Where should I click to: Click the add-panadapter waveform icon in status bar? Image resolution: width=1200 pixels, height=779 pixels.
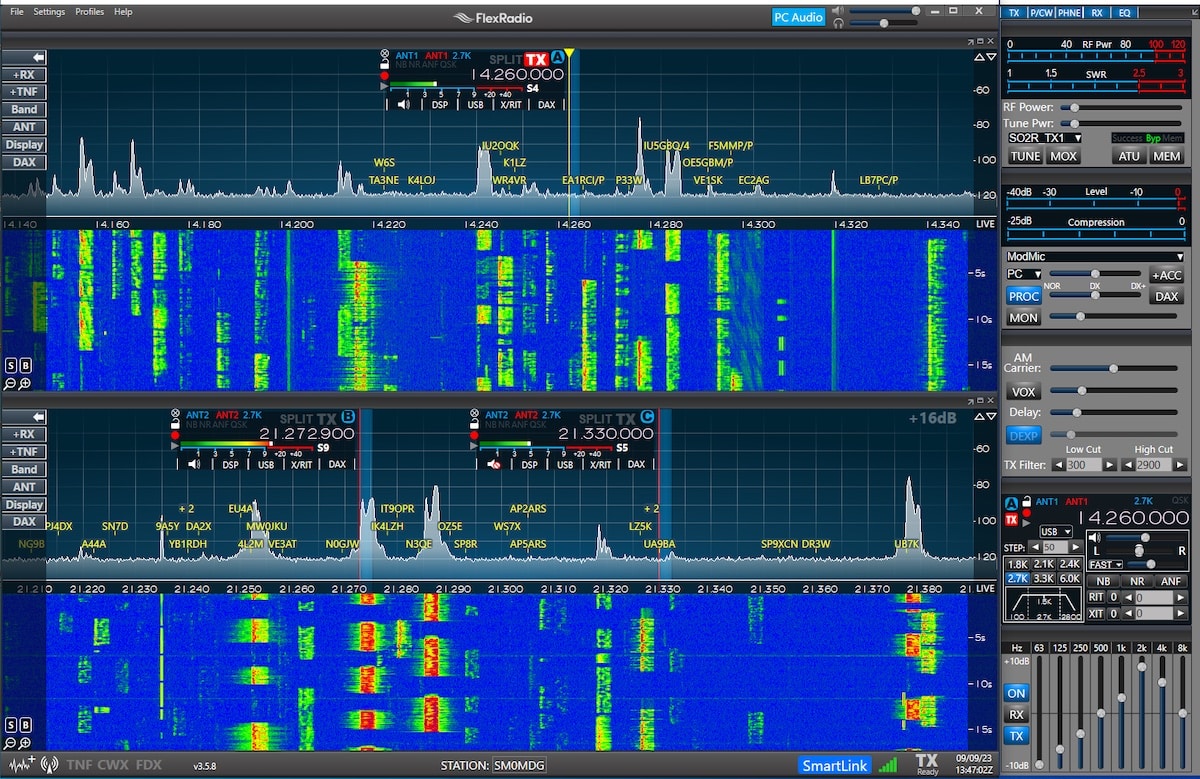[18, 763]
